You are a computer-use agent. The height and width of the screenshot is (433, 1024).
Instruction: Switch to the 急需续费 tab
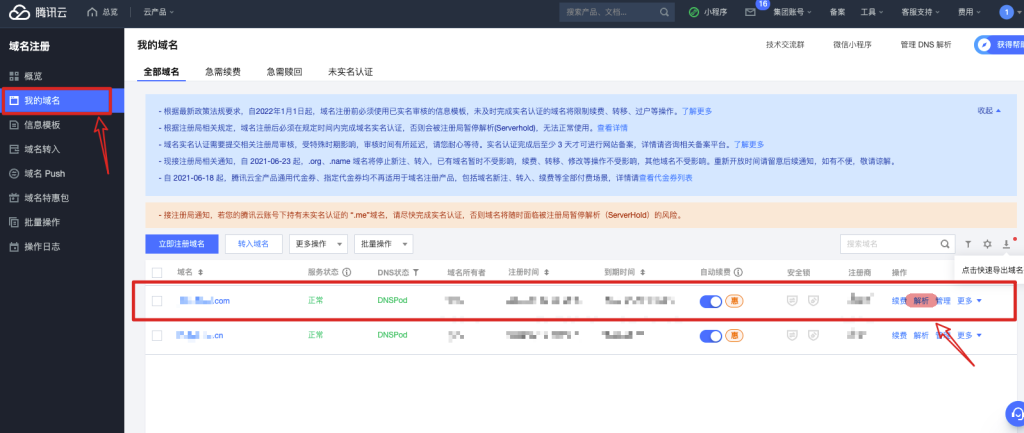tap(223, 72)
